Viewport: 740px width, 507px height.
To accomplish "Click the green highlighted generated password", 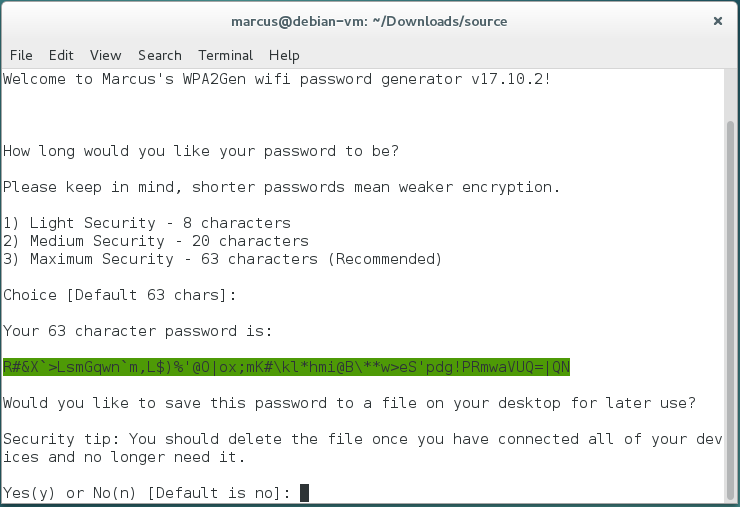I will (x=287, y=367).
